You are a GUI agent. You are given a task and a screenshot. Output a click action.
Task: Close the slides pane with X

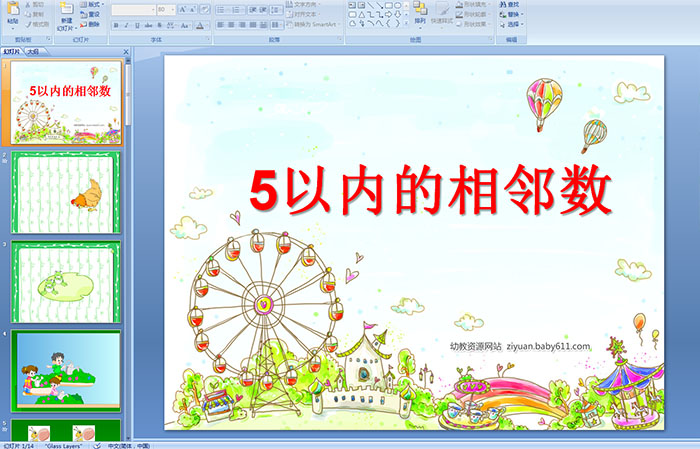coord(126,52)
